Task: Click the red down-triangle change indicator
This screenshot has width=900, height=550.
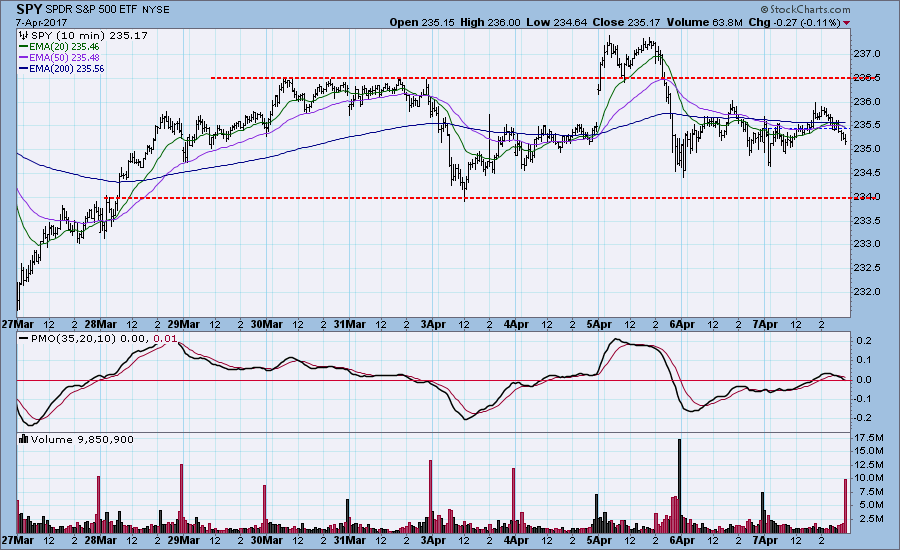Action: 847,23
